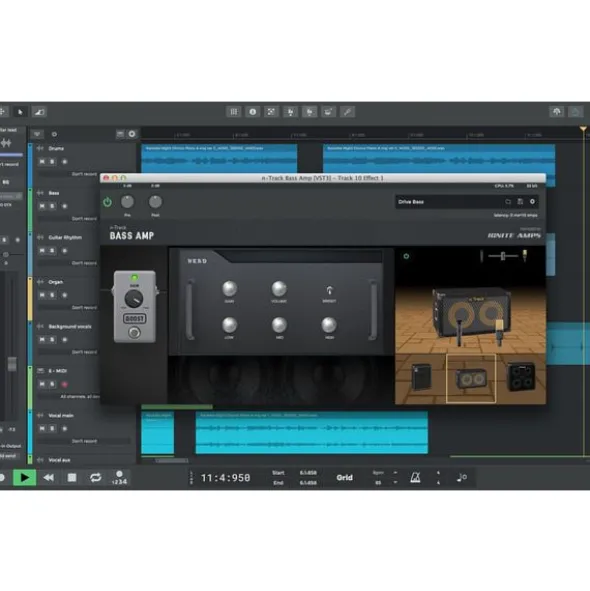The image size is (590, 591).
Task: Toggle the cabinet section power icon
Action: [406, 256]
